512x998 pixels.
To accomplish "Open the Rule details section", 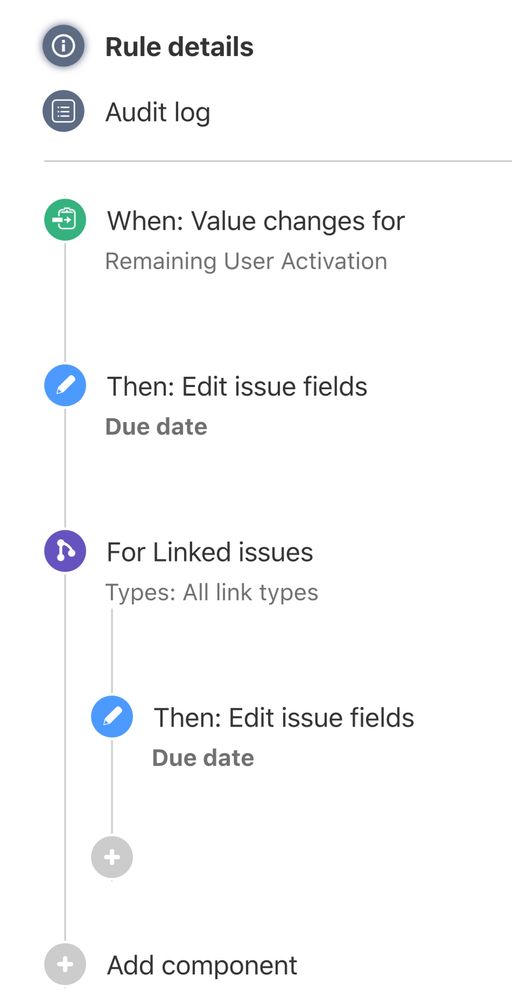I will point(180,47).
